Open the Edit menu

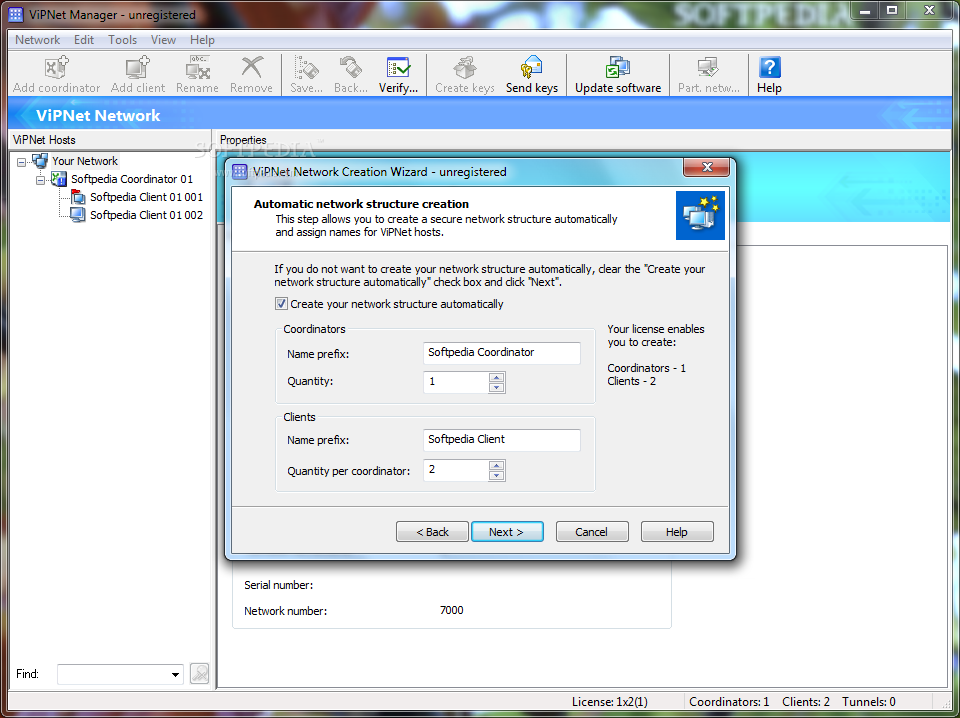point(84,40)
